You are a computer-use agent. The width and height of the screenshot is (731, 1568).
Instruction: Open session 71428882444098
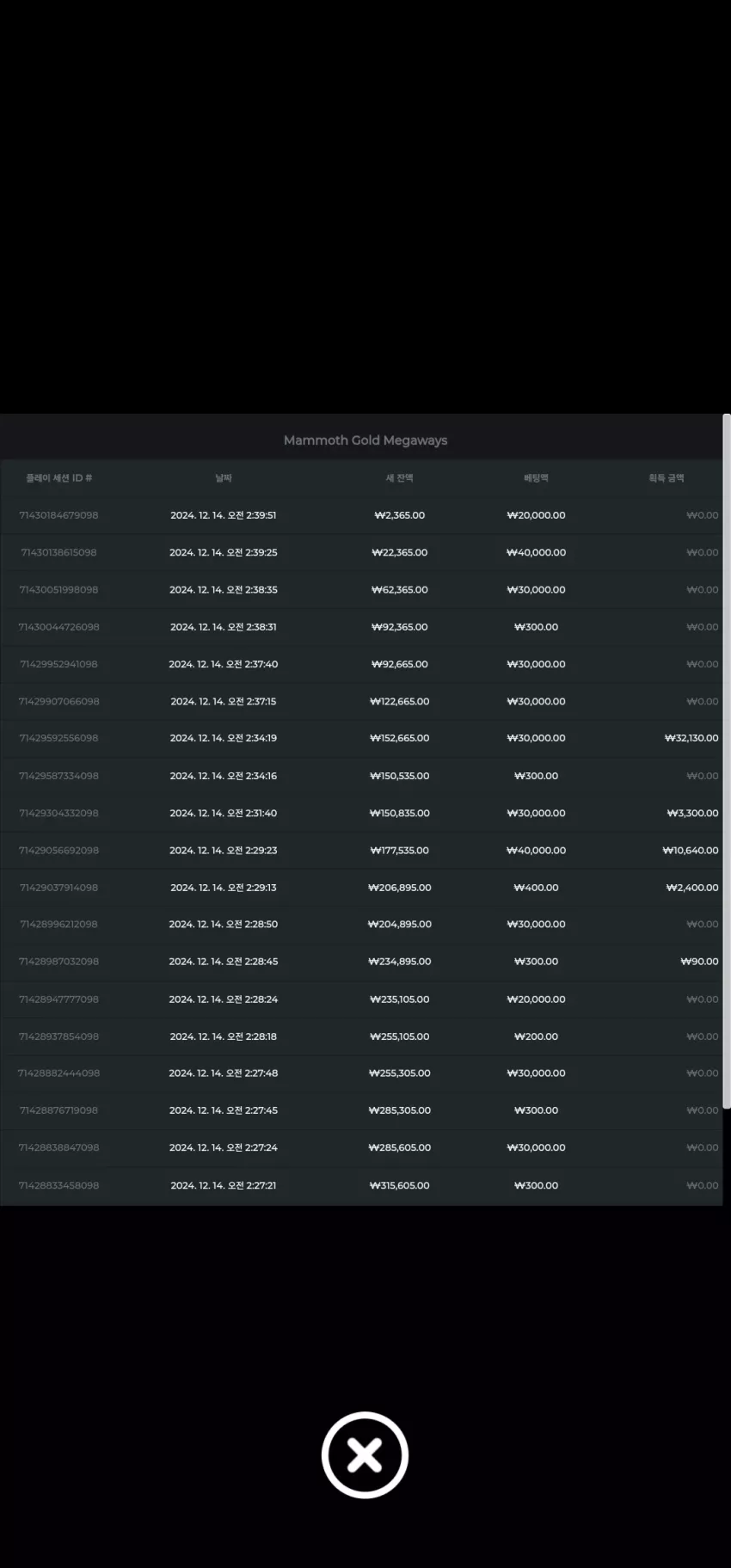coord(58,1073)
